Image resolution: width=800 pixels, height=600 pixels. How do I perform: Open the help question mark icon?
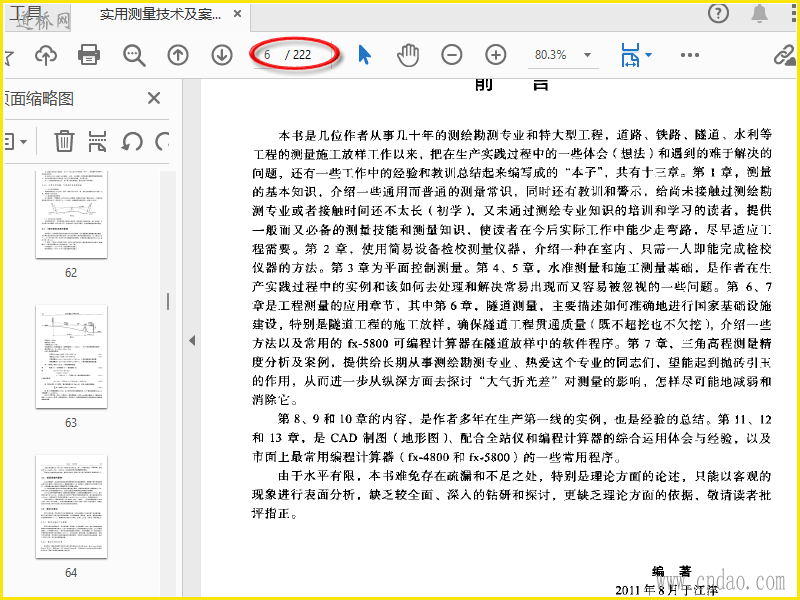point(718,13)
